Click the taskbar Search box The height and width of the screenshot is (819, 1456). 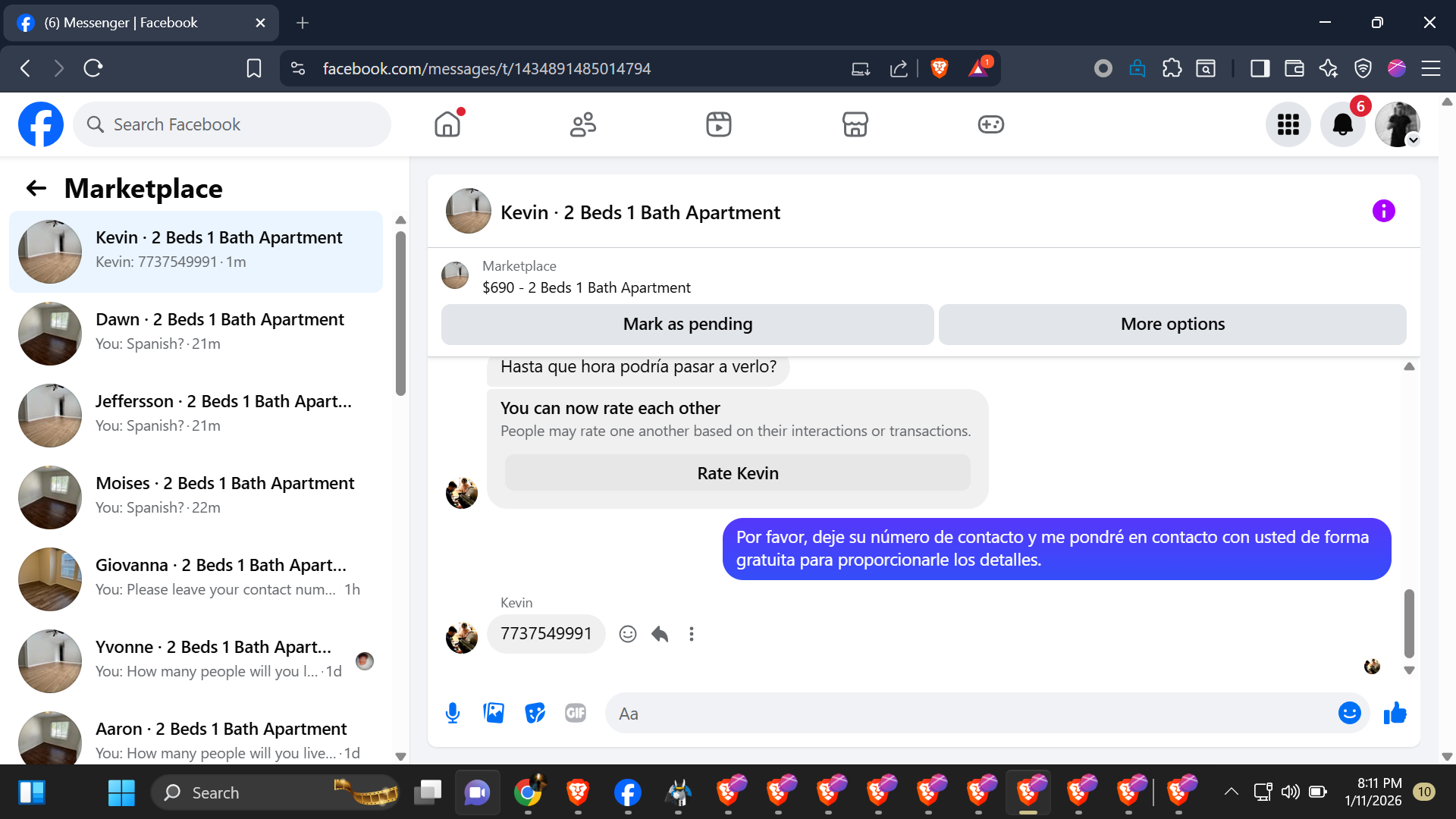pyautogui.click(x=275, y=792)
